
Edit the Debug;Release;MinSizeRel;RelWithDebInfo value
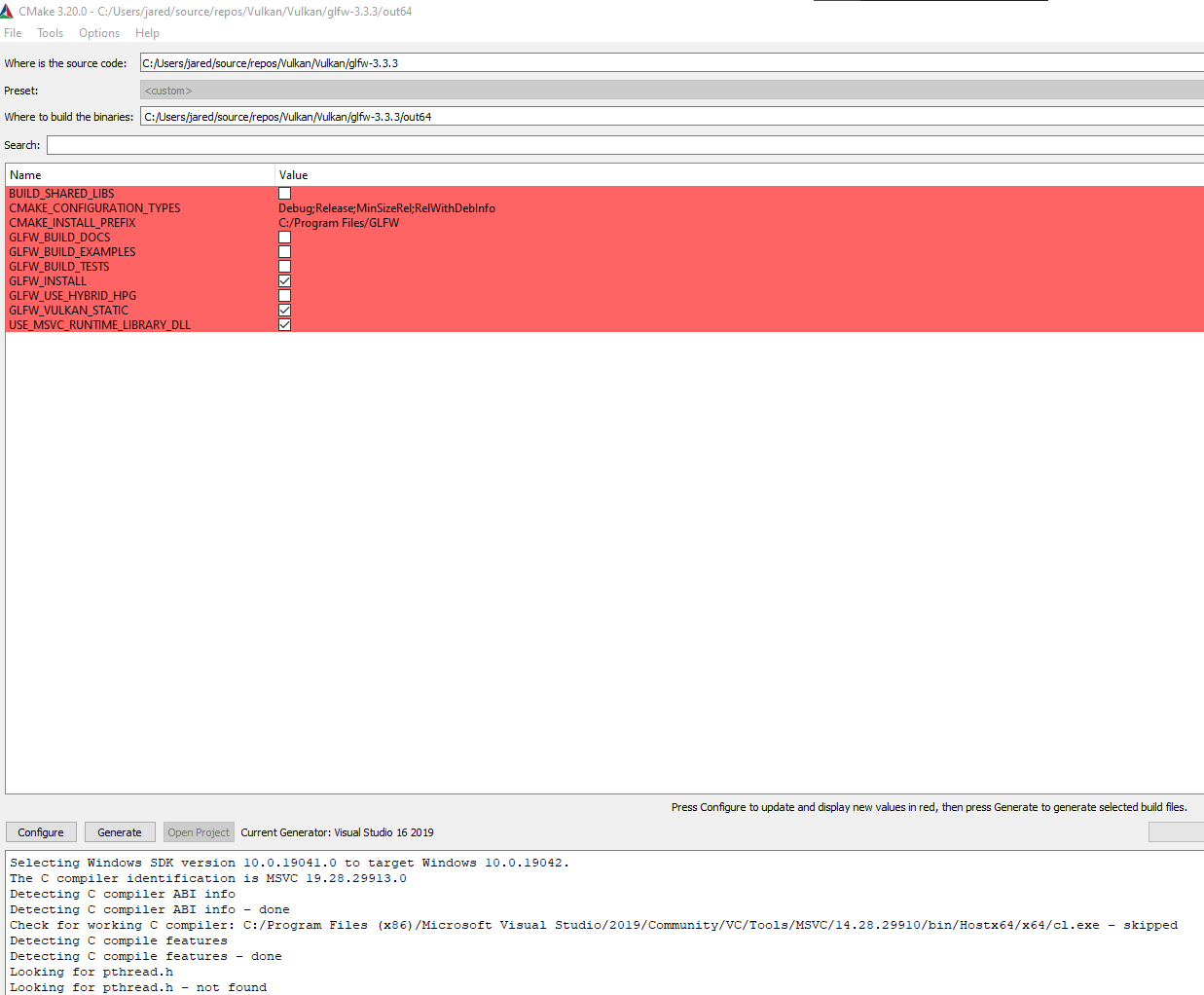(387, 208)
